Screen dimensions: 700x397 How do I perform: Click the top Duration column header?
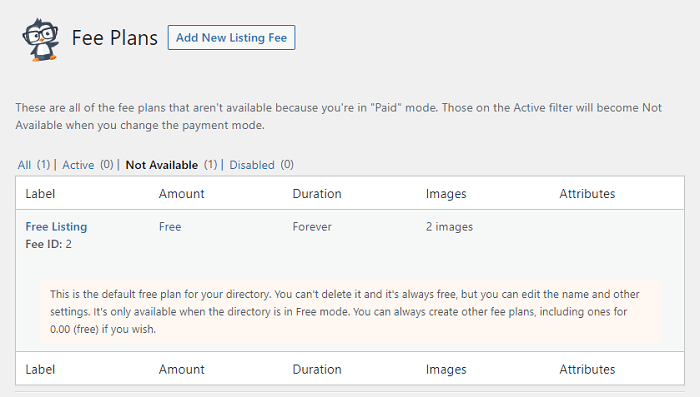[317, 193]
